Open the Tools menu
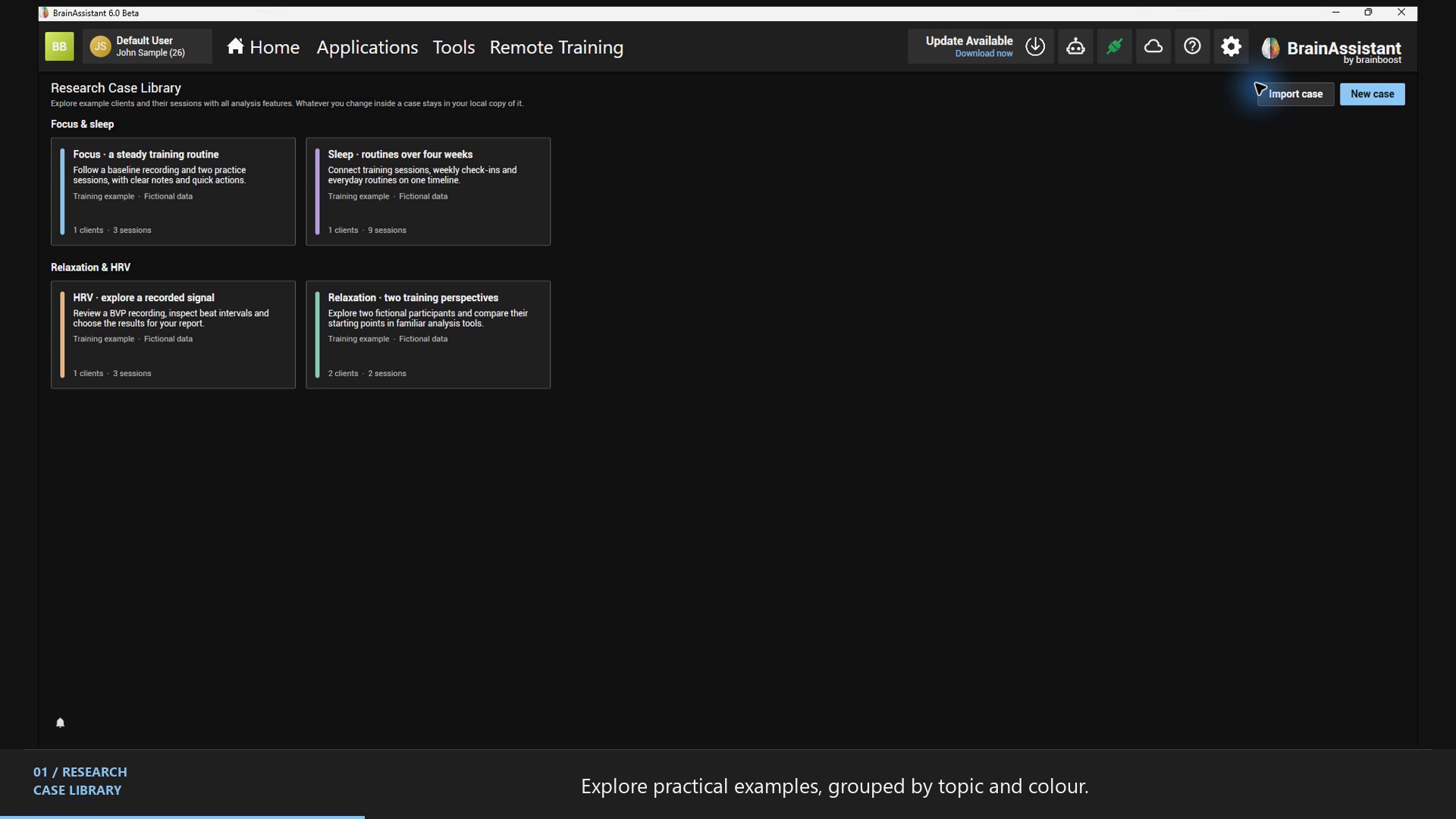 [x=453, y=47]
